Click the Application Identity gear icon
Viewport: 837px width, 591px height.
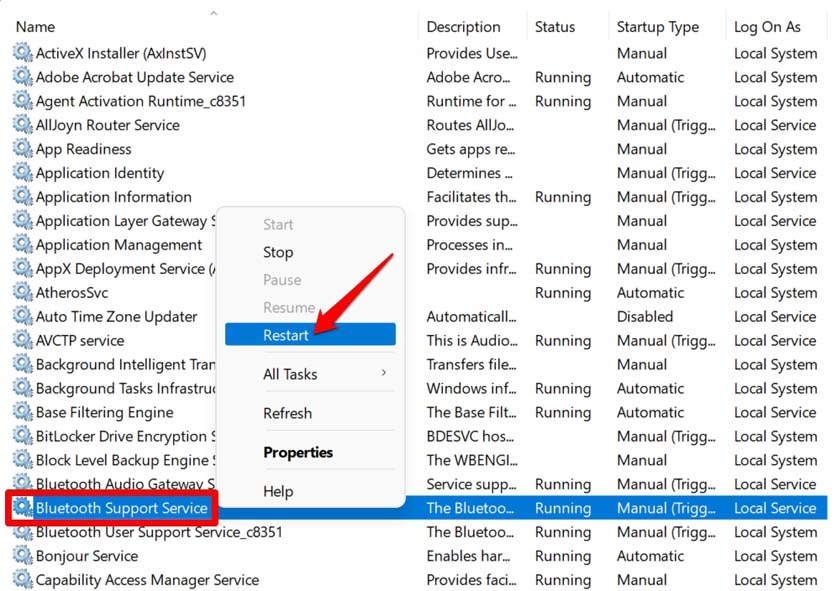pyautogui.click(x=22, y=173)
